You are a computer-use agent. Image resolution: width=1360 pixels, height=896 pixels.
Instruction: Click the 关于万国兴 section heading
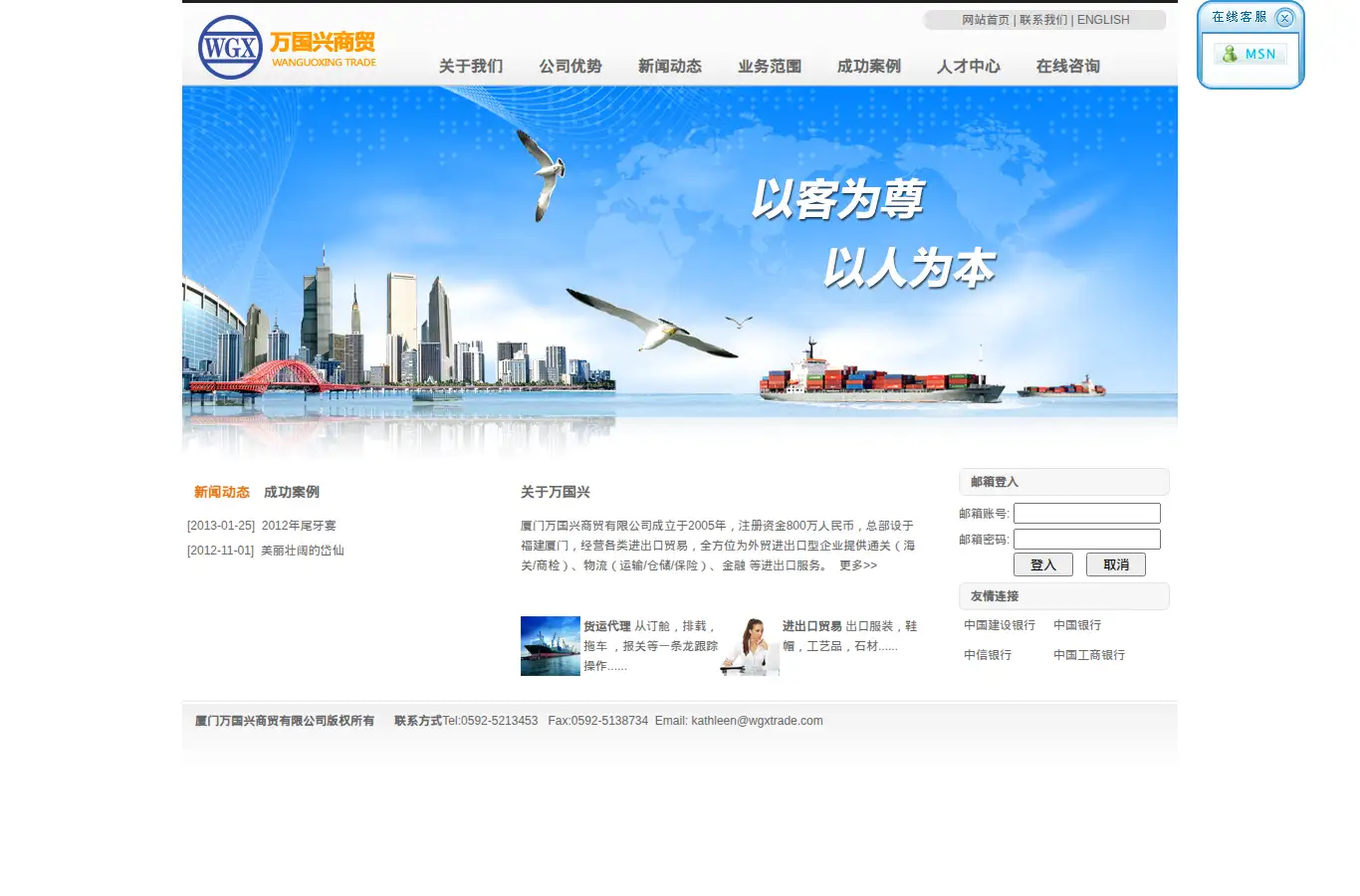click(556, 492)
